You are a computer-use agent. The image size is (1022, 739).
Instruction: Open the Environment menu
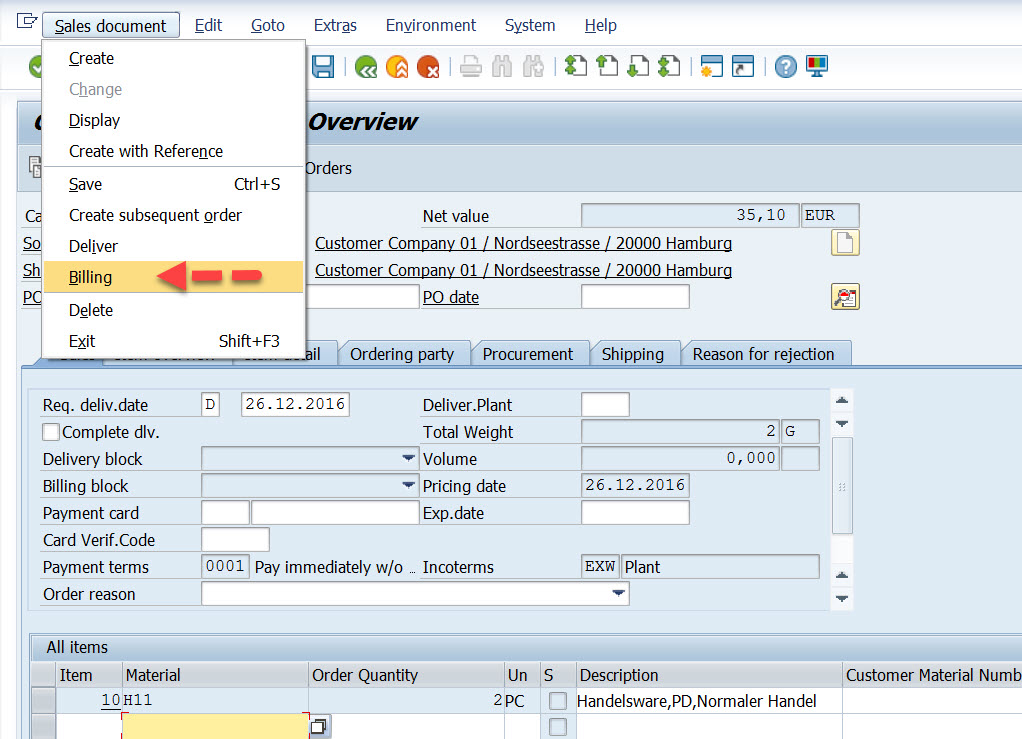[x=430, y=25]
